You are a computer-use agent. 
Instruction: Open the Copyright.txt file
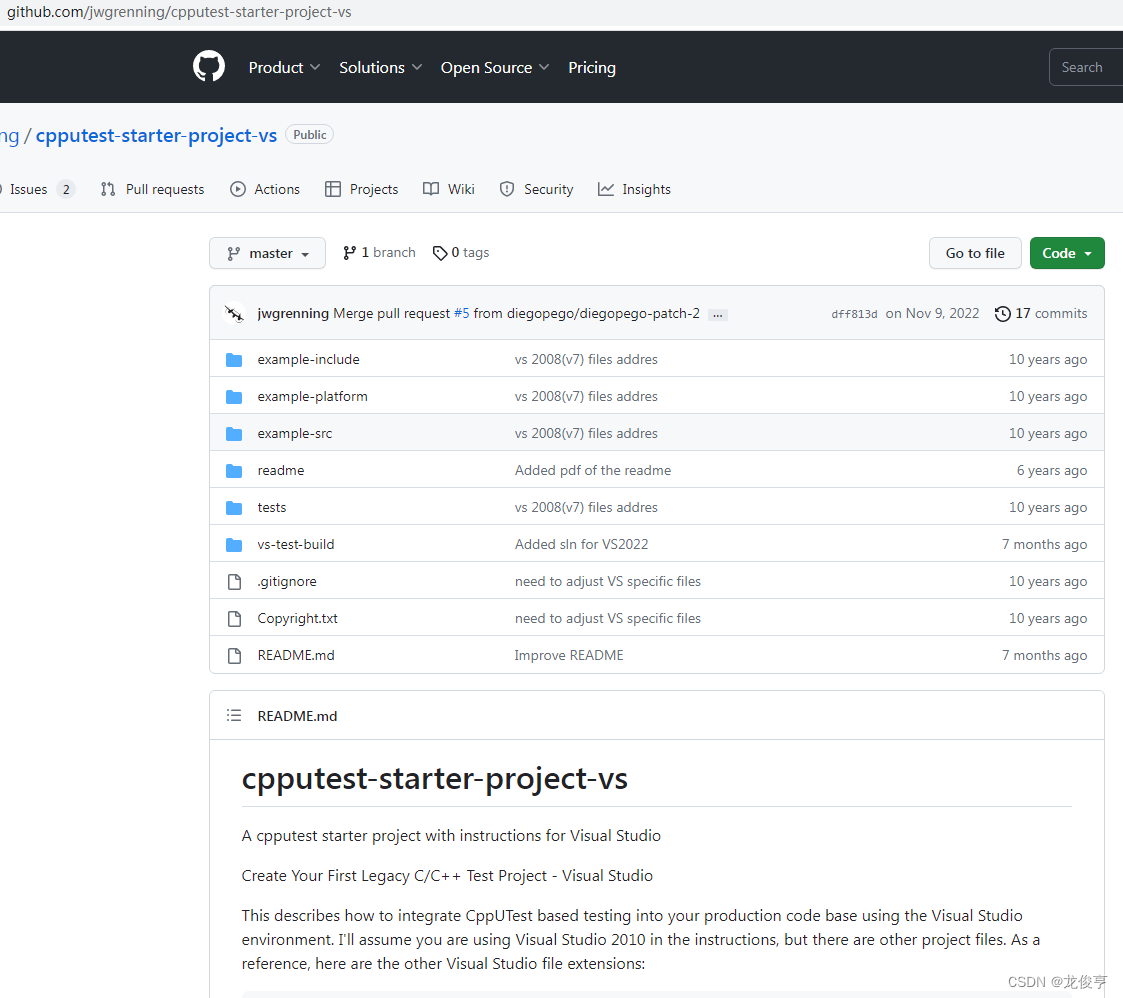pyautogui.click(x=297, y=618)
